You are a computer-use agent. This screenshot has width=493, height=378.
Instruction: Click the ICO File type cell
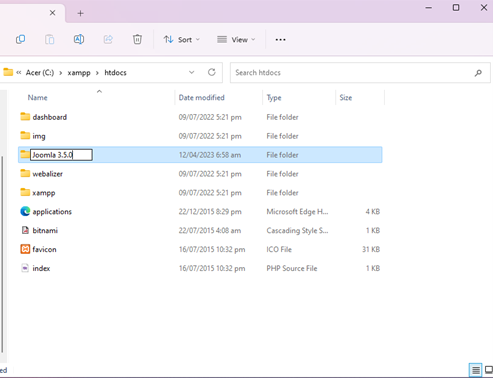(279, 249)
